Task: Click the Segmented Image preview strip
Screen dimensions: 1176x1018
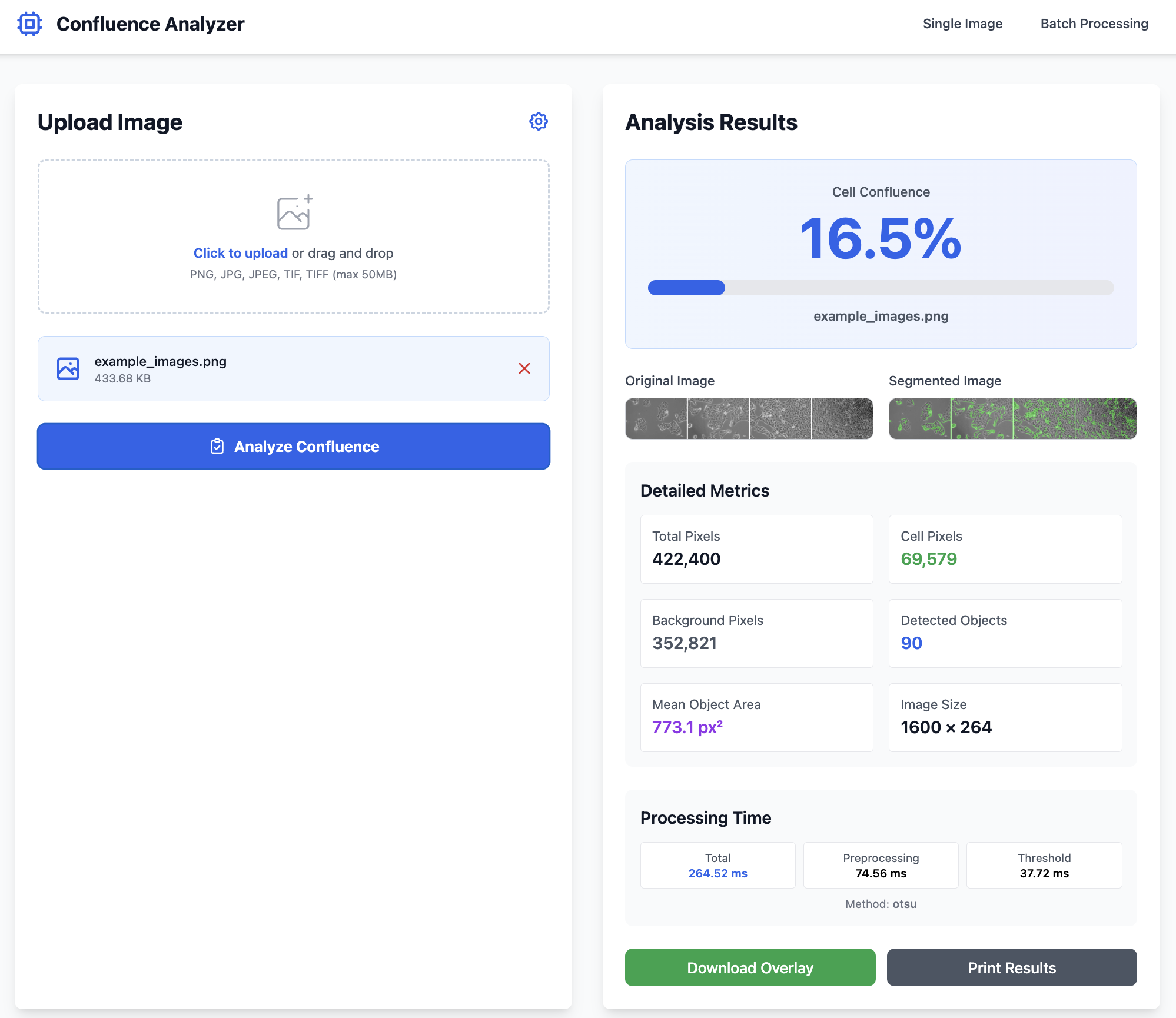Action: (1011, 418)
